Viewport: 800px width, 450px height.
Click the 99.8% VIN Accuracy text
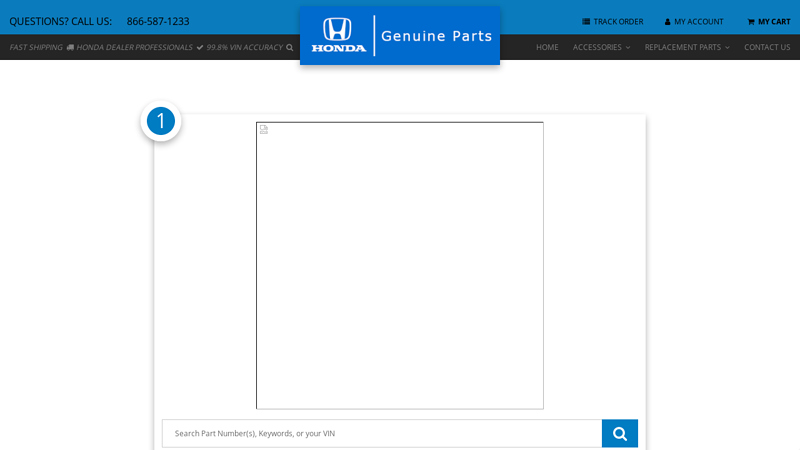click(244, 47)
